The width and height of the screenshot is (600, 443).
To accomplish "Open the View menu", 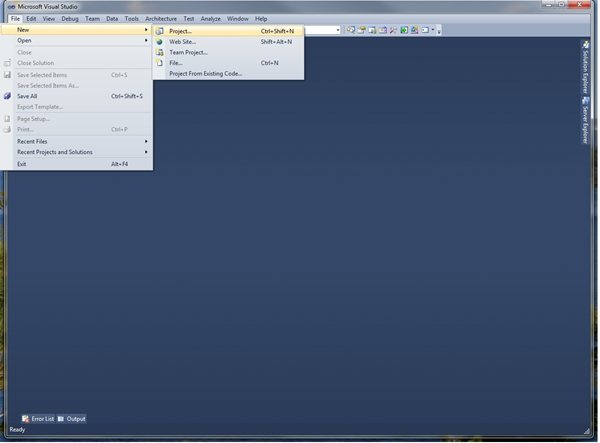I will pos(49,19).
